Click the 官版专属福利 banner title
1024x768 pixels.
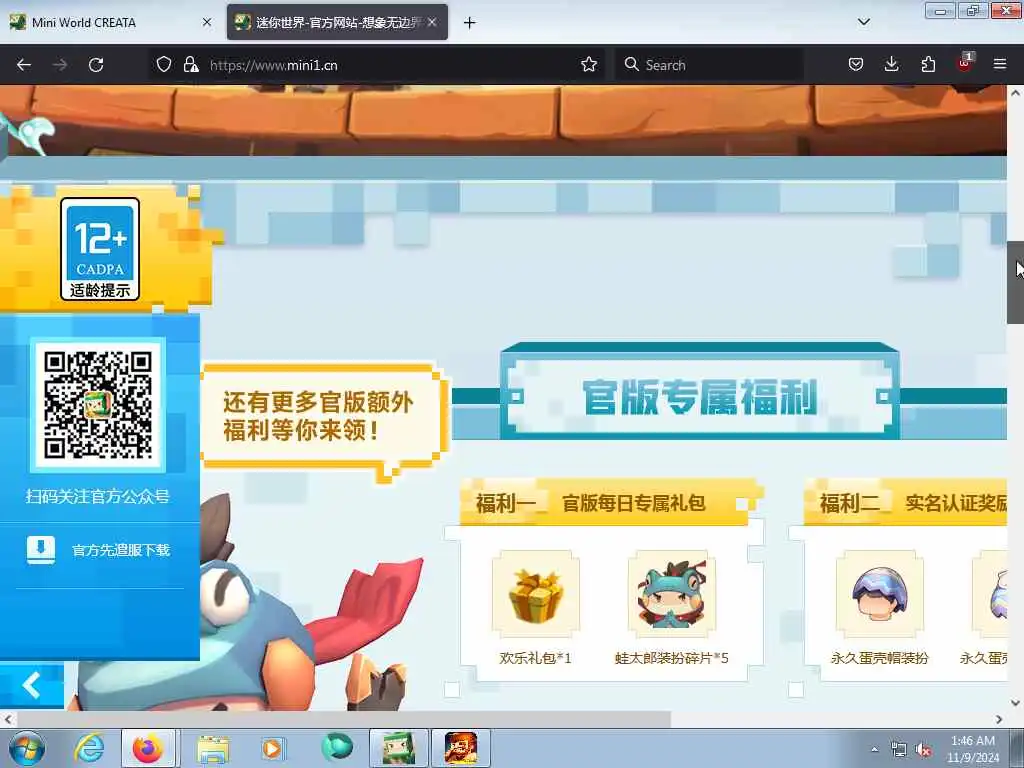[x=699, y=396]
